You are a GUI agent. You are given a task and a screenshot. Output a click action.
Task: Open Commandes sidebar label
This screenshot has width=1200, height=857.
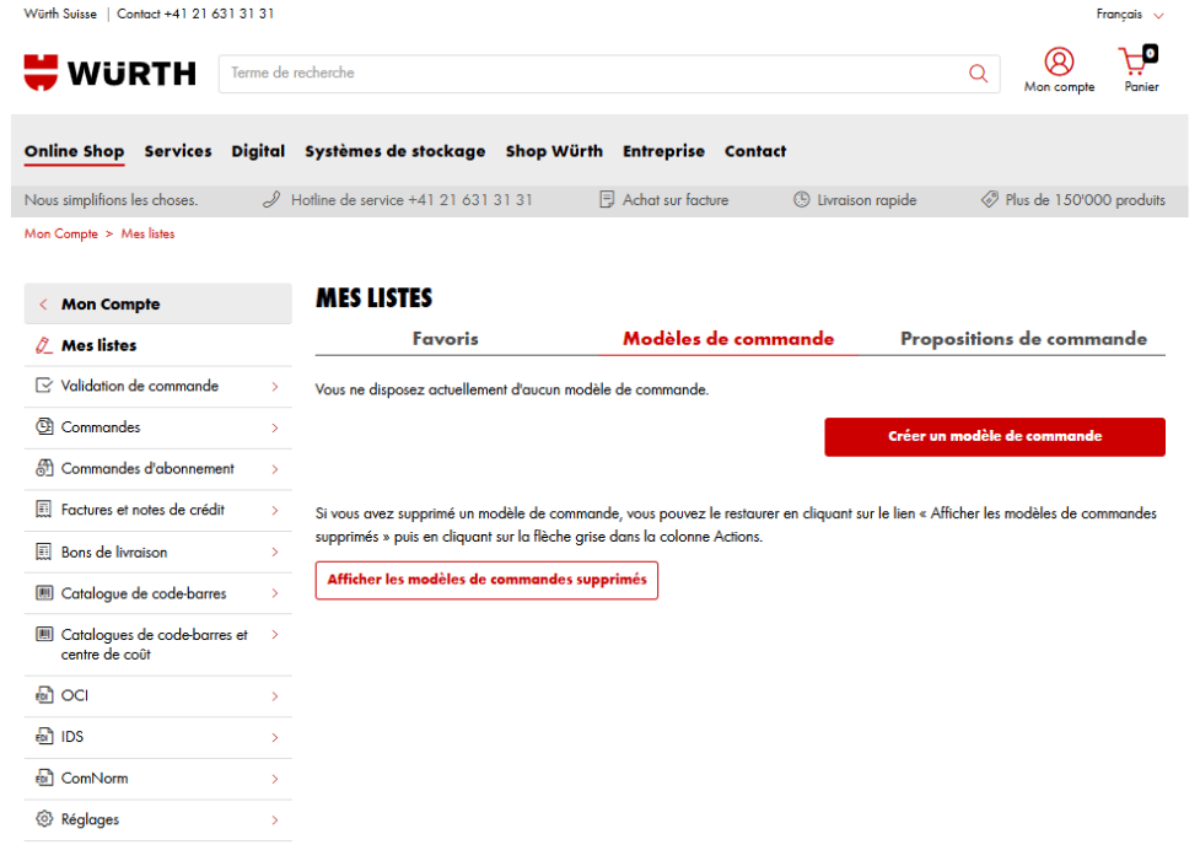coord(101,427)
